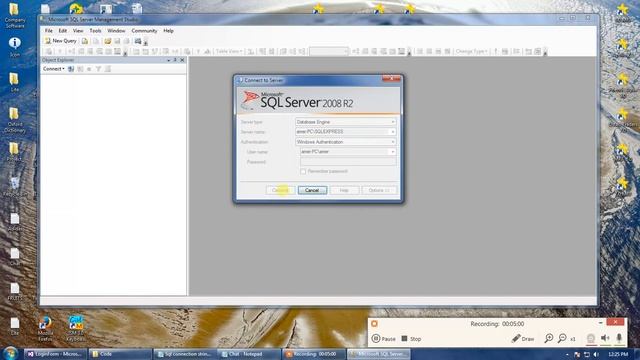Screen dimensions: 640x360
Task: Click the taskbar clock showing 12:25 PM
Action: point(618,354)
